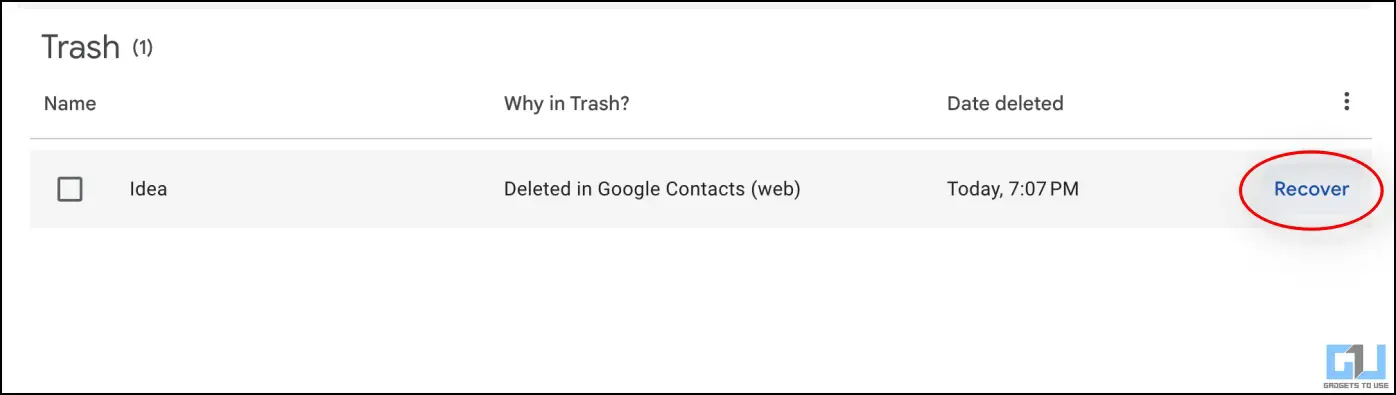The height and width of the screenshot is (395, 1396).
Task: Recover the deleted Idea contact
Action: point(1311,189)
